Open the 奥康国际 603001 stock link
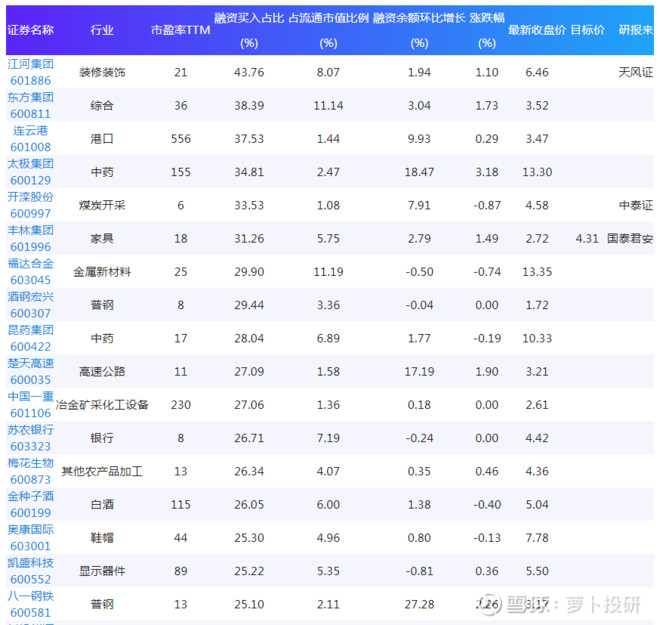 coord(30,537)
